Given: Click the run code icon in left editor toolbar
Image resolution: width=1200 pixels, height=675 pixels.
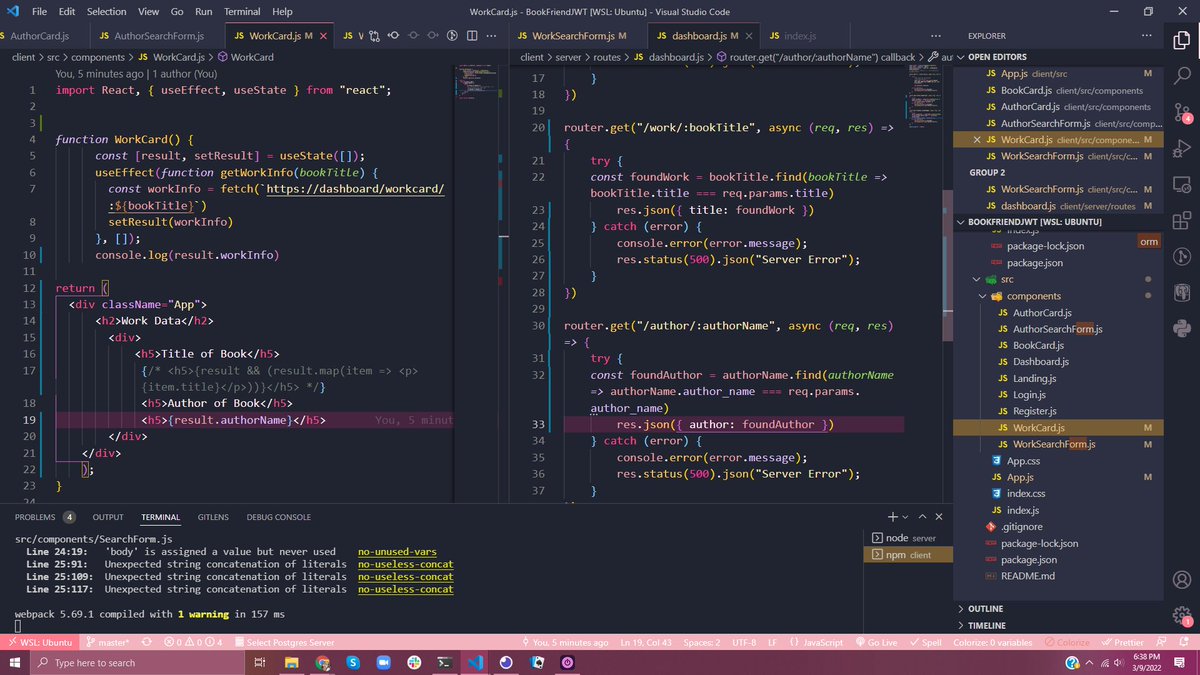Looking at the screenshot, I should [x=452, y=36].
